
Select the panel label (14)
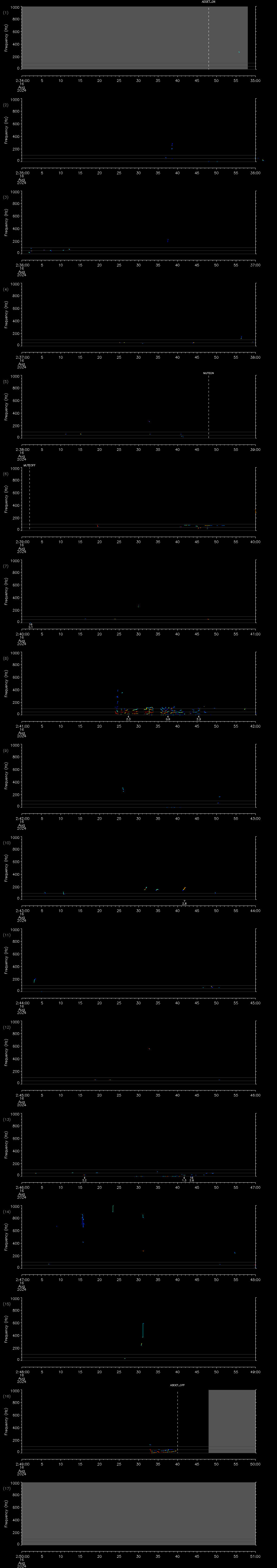tap(7, 1212)
